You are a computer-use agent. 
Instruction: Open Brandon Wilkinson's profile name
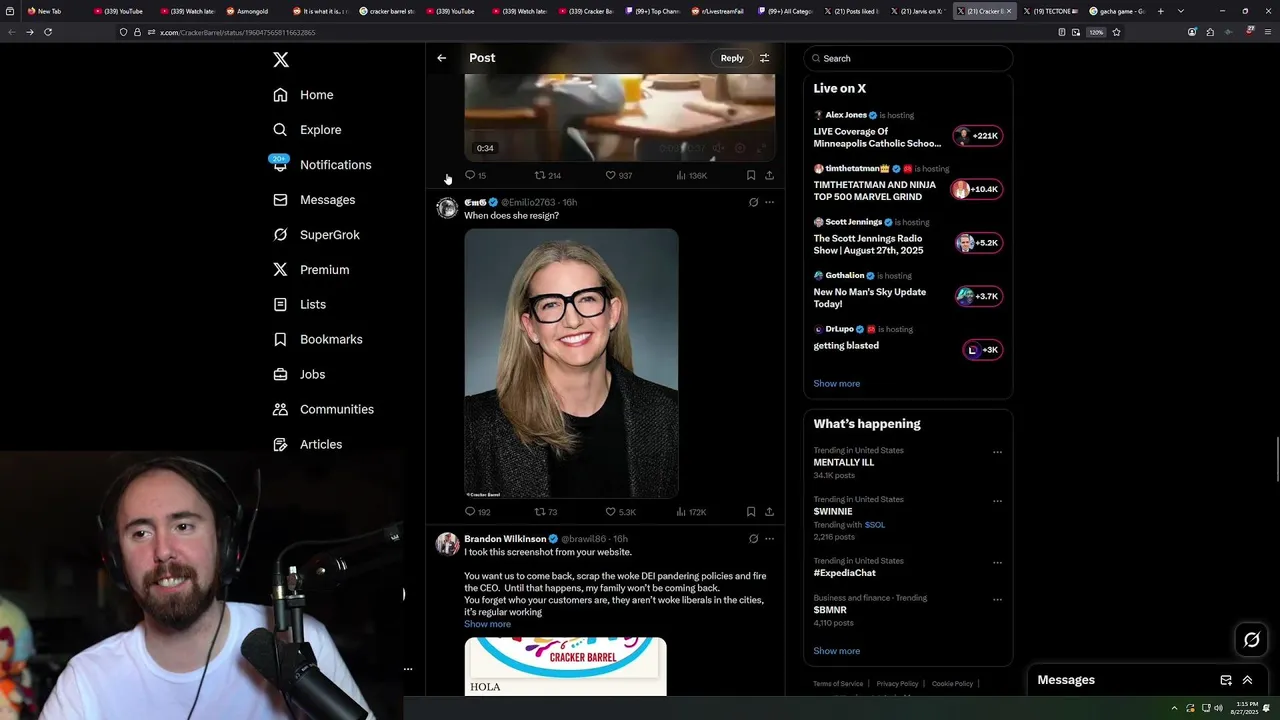click(504, 539)
